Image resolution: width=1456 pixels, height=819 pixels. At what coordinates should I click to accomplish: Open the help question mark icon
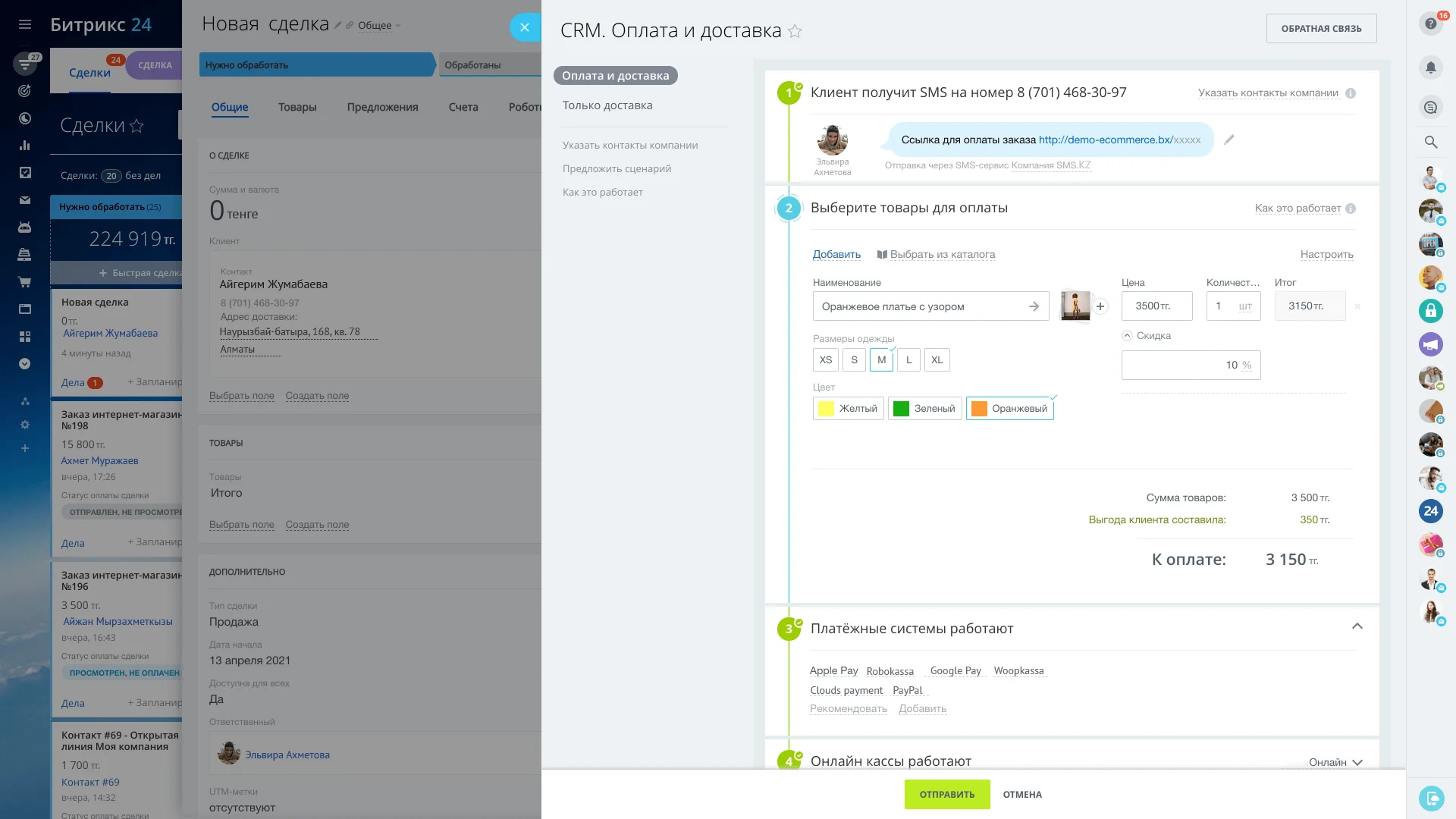(x=1430, y=24)
